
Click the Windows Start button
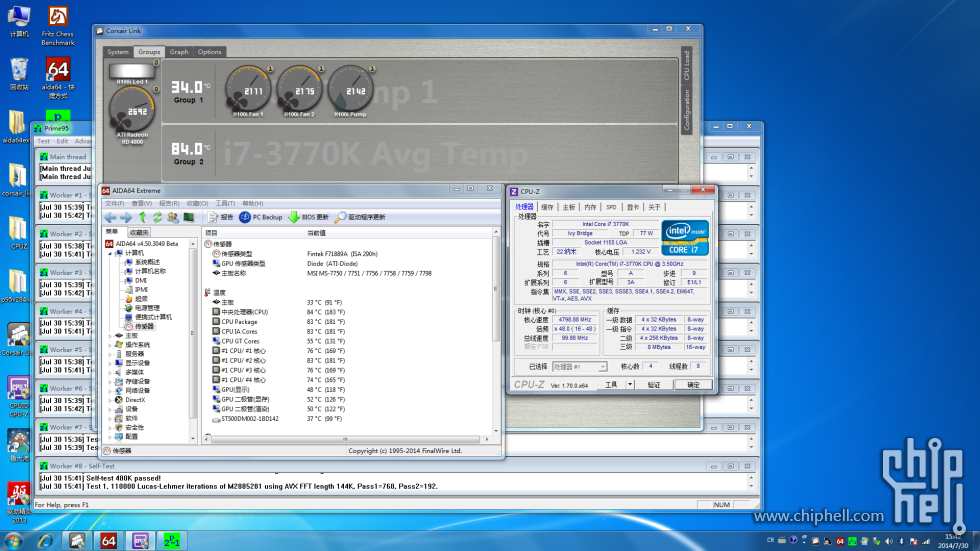tap(16, 540)
